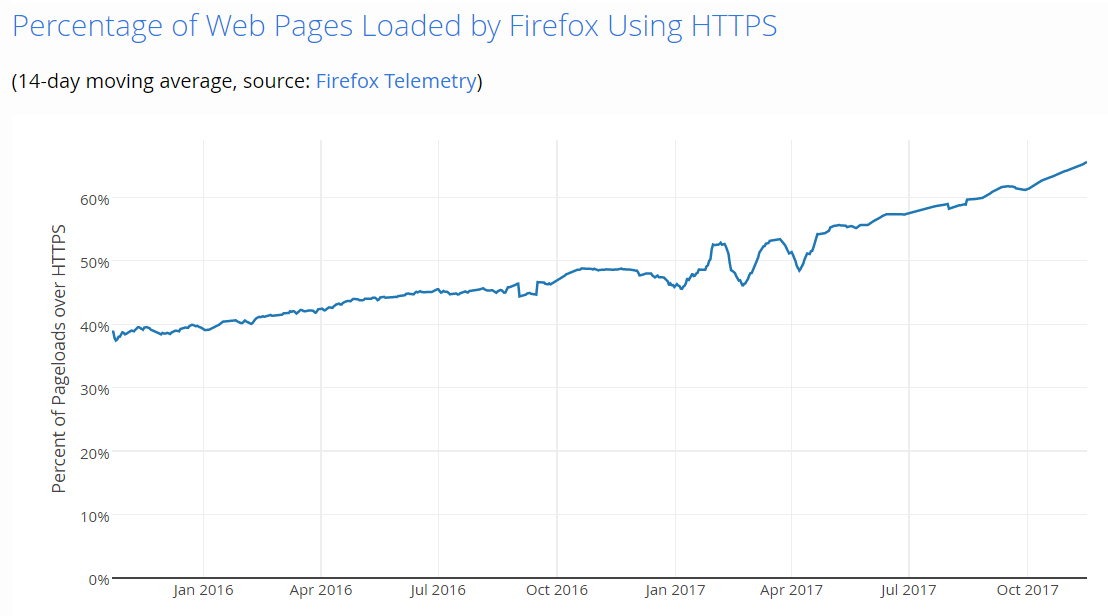Click the Jul 2016 x-axis label
This screenshot has width=1108, height=616.
pos(438,590)
